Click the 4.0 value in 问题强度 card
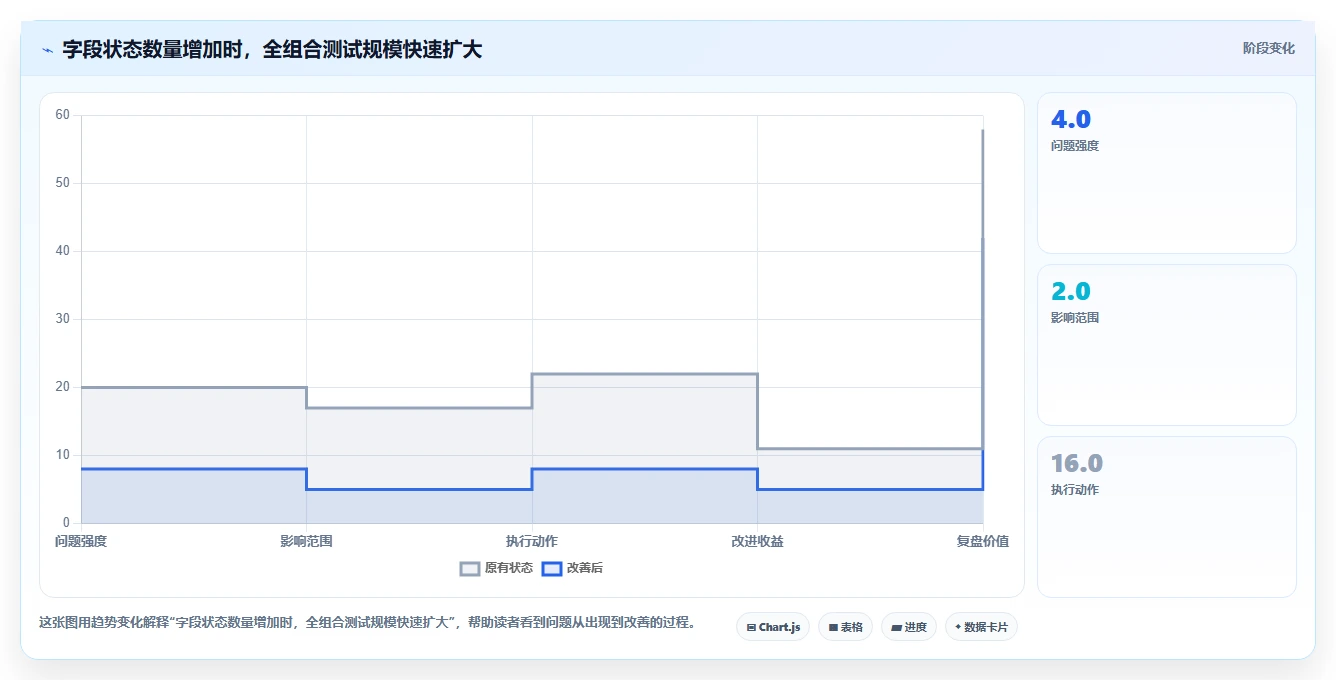1336x680 pixels. [x=1070, y=119]
